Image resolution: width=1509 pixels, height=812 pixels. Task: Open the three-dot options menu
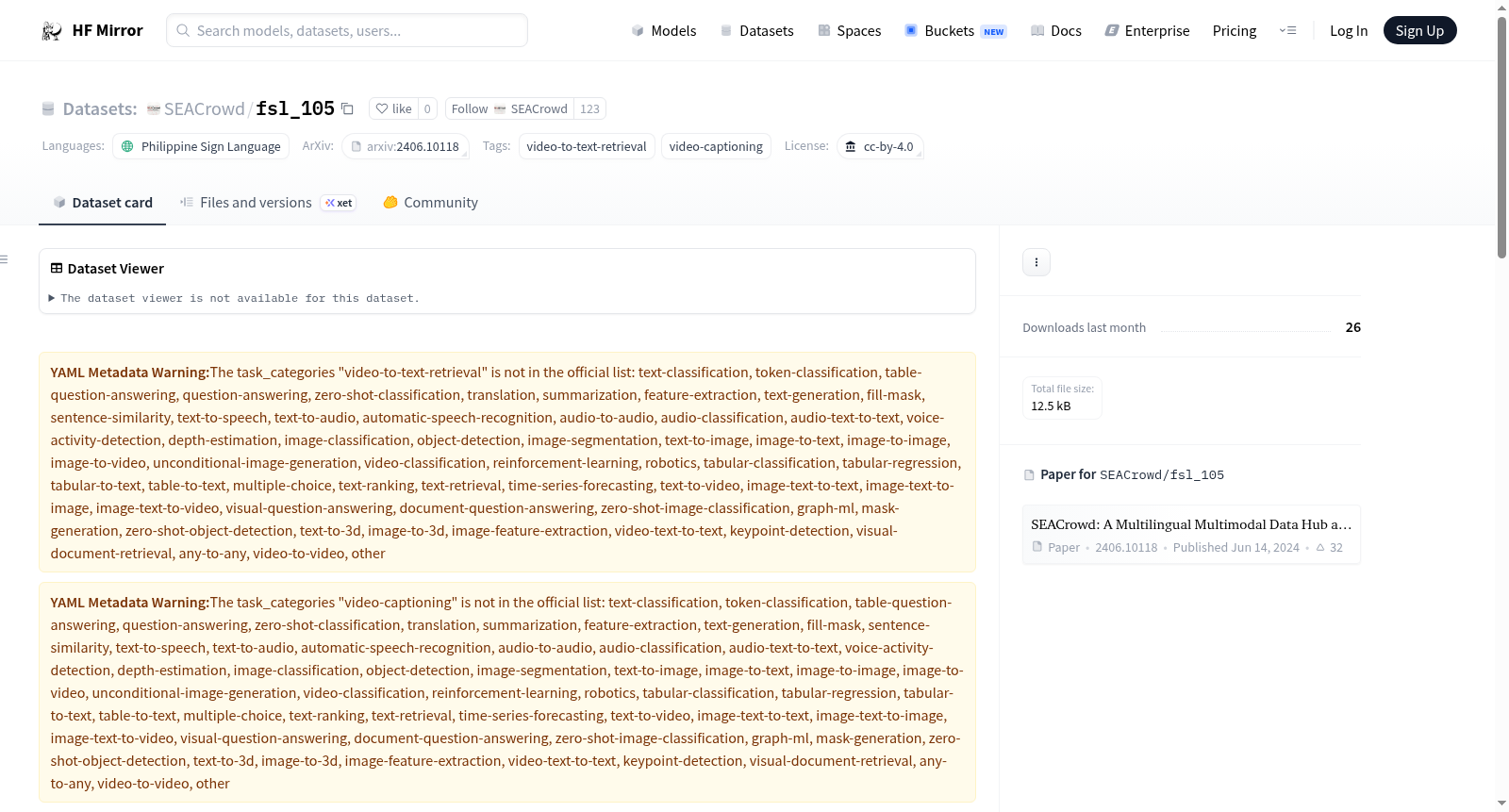(x=1036, y=262)
